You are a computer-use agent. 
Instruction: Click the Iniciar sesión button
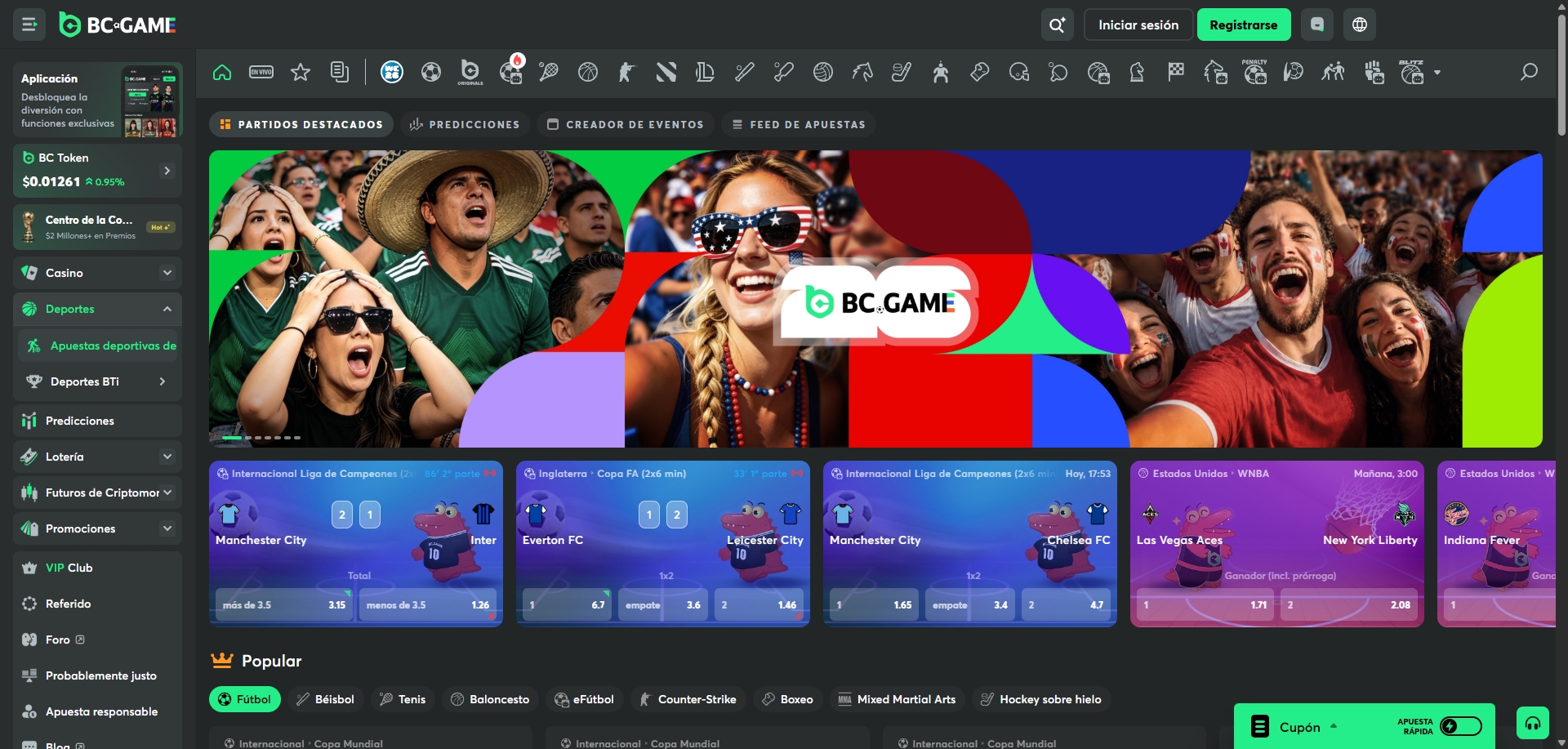coord(1138,25)
